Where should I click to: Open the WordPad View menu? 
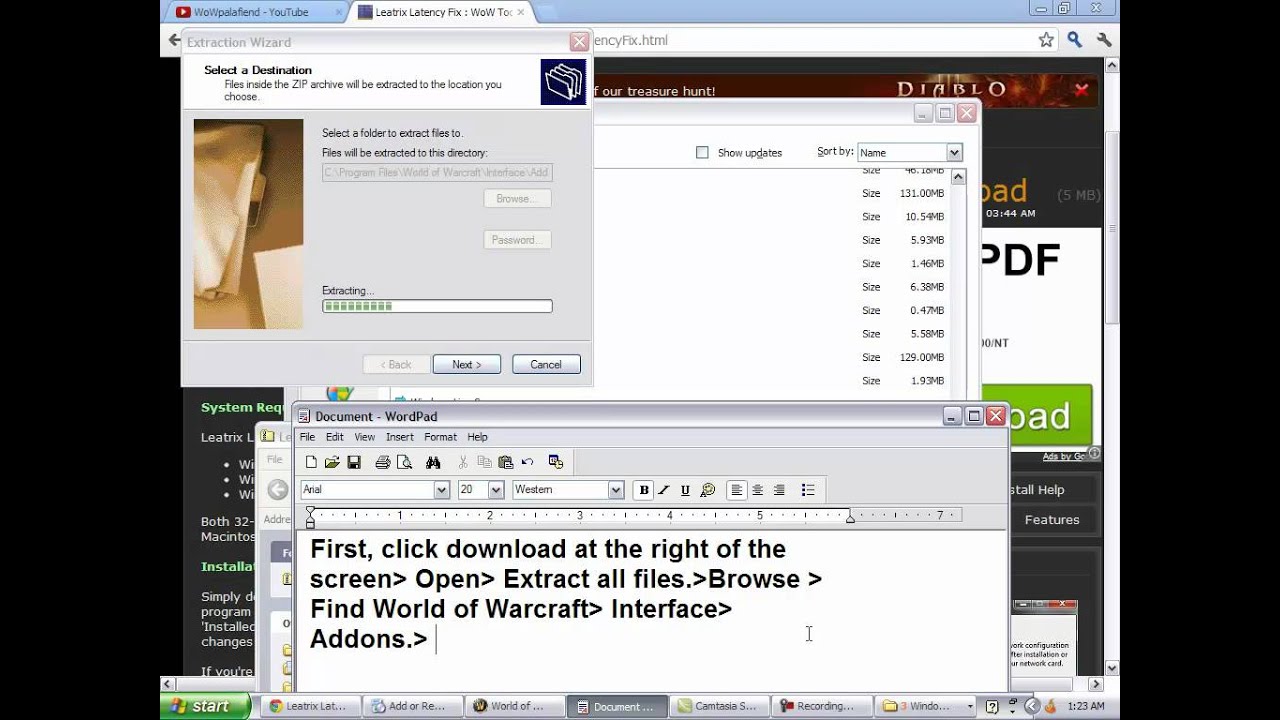pos(365,437)
